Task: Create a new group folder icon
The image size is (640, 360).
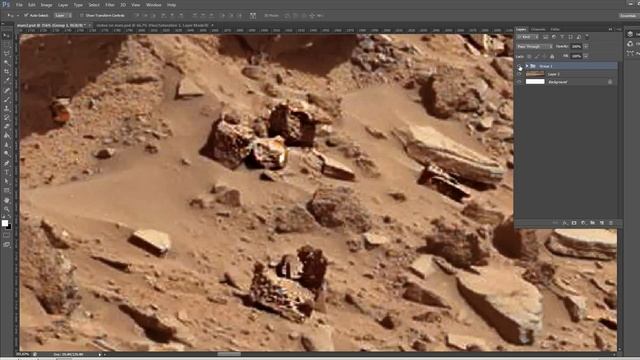Action: (592, 223)
